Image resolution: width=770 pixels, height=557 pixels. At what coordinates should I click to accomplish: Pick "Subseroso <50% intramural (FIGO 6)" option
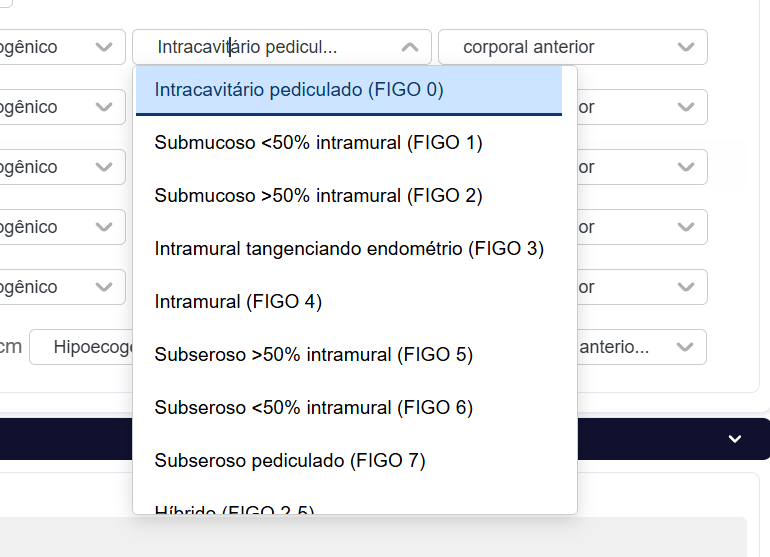tap(313, 407)
